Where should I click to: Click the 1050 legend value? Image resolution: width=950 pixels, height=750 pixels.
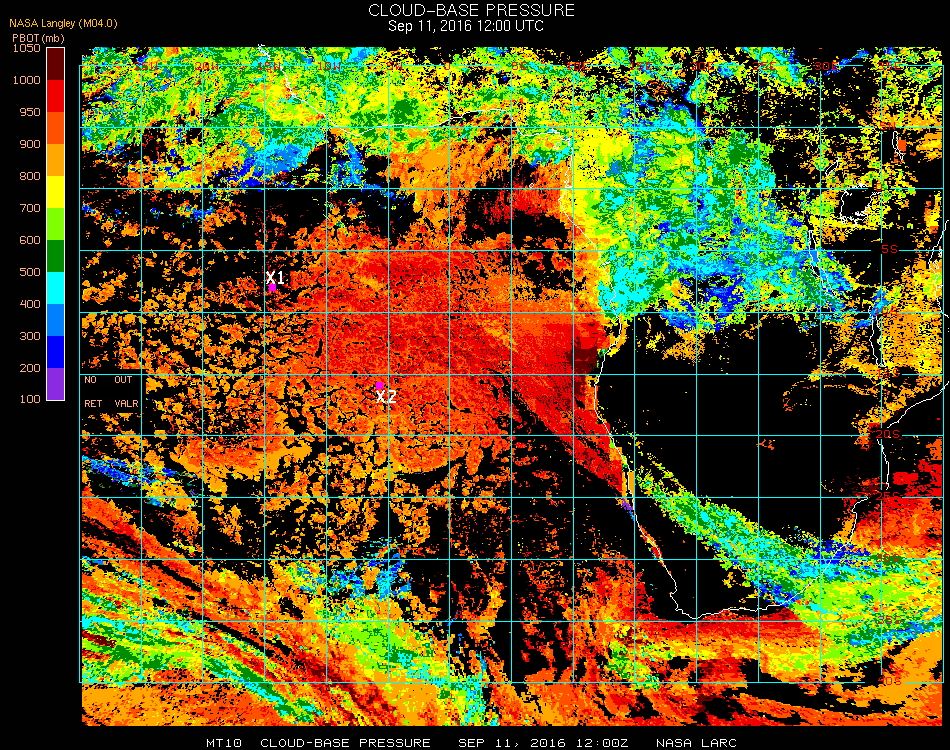coord(27,48)
